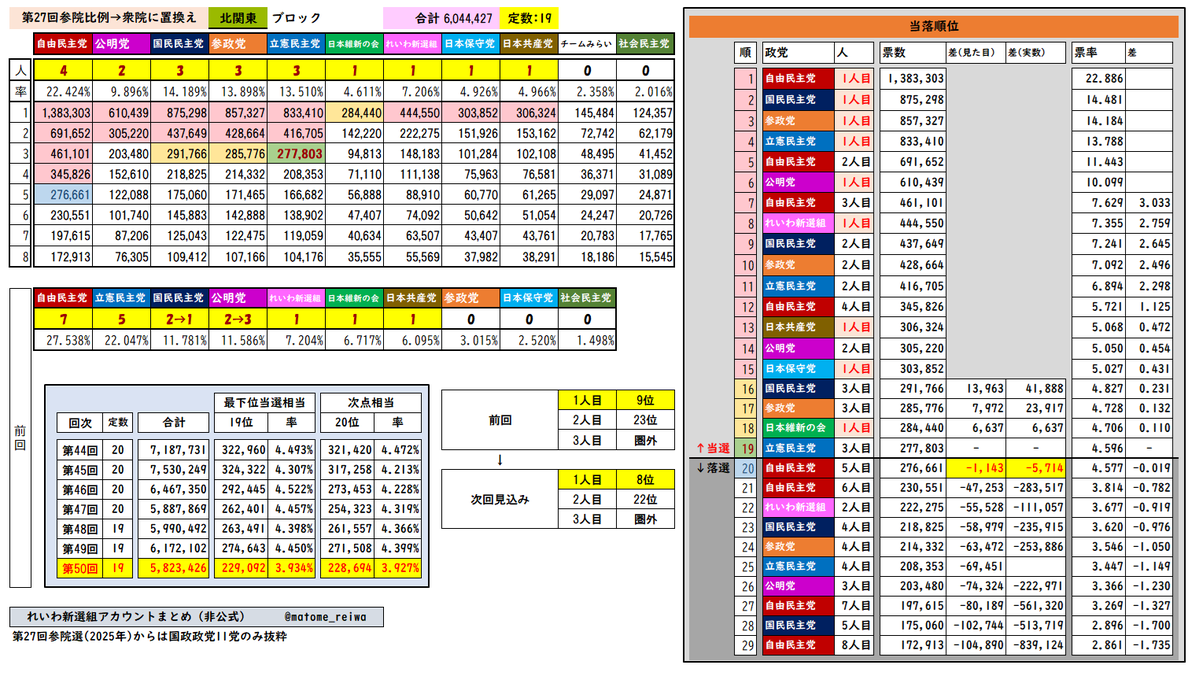Click the red total 5,823,426
1199x676 pixels.
pos(174,568)
